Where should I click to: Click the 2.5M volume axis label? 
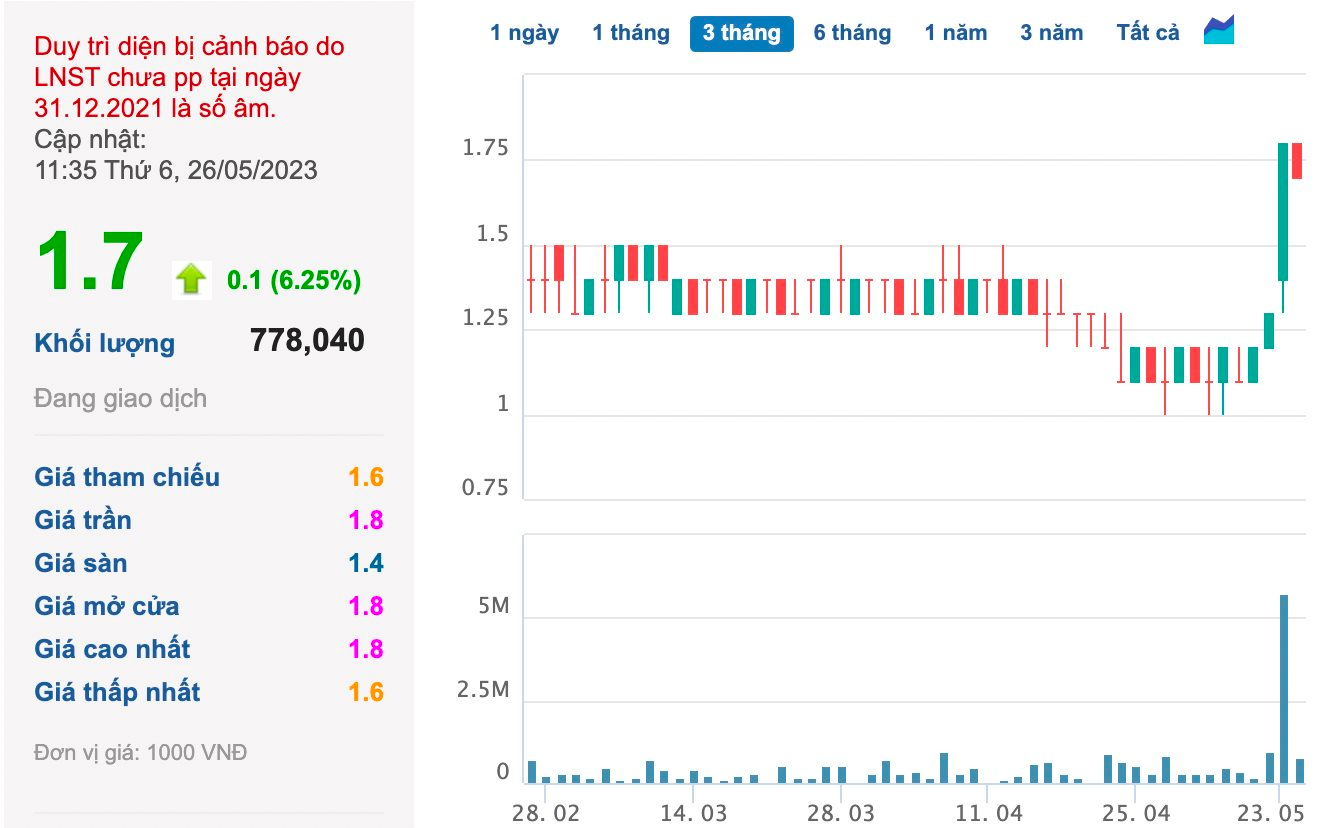[483, 690]
